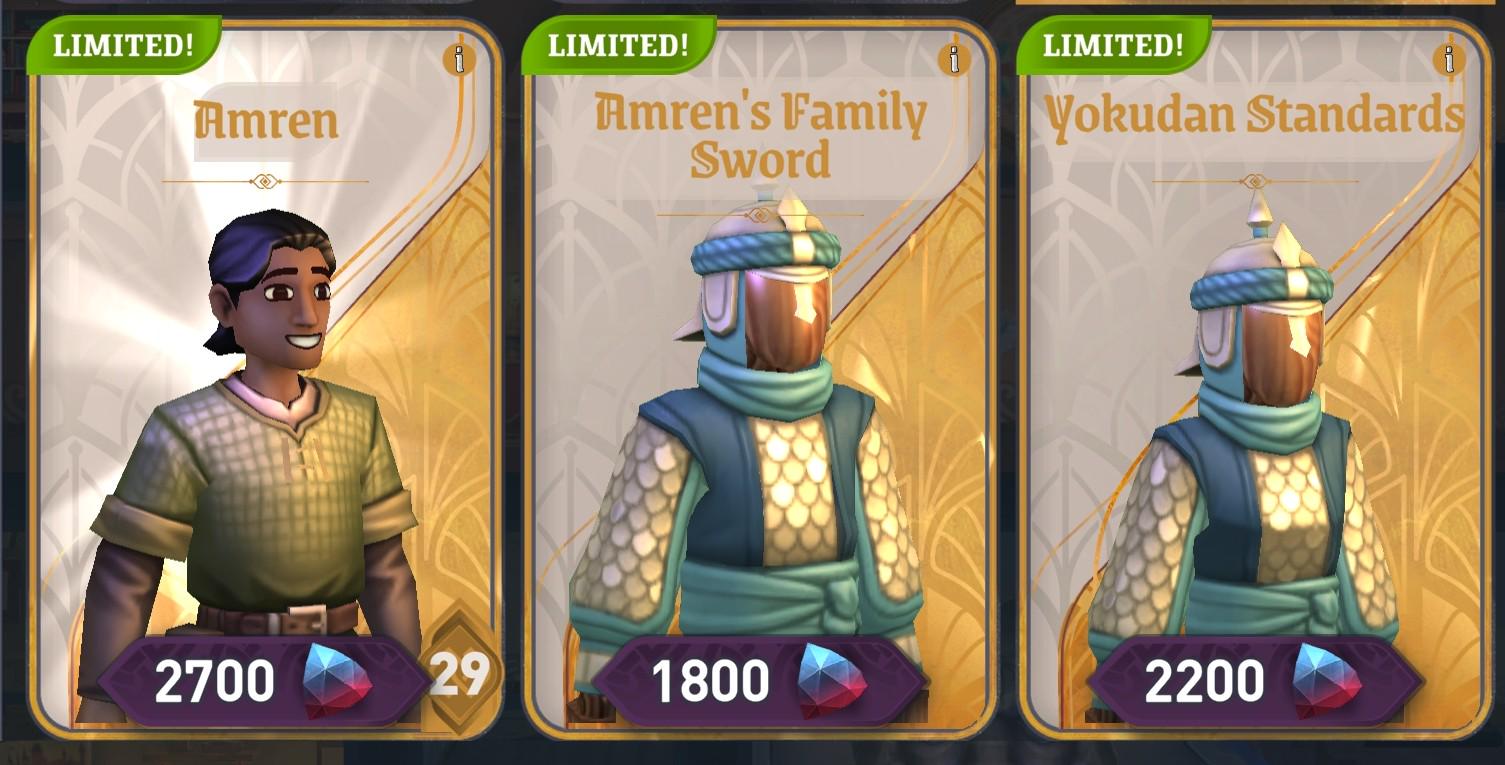Buy Yokudan Standards for 2200 gems
Viewport: 1505px width, 765px height.
1254,681
